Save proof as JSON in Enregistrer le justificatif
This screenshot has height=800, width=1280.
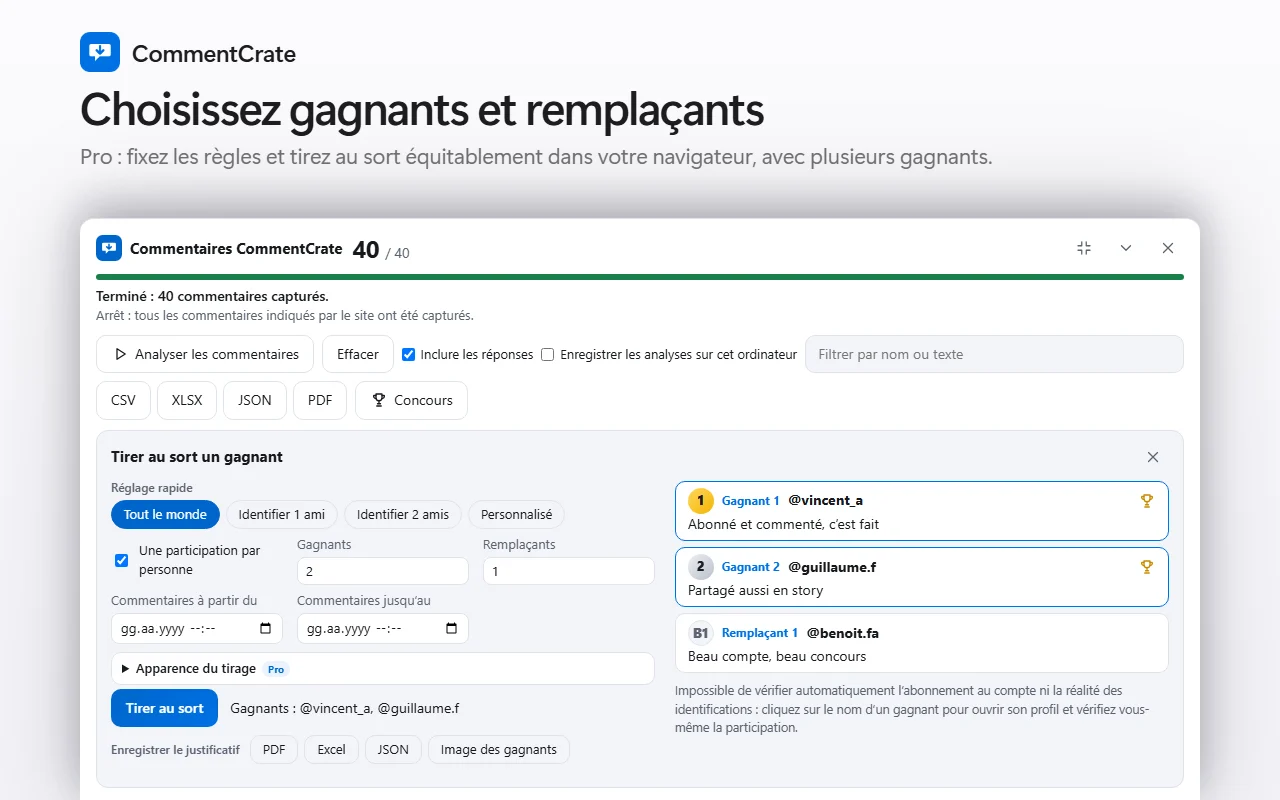click(x=393, y=750)
